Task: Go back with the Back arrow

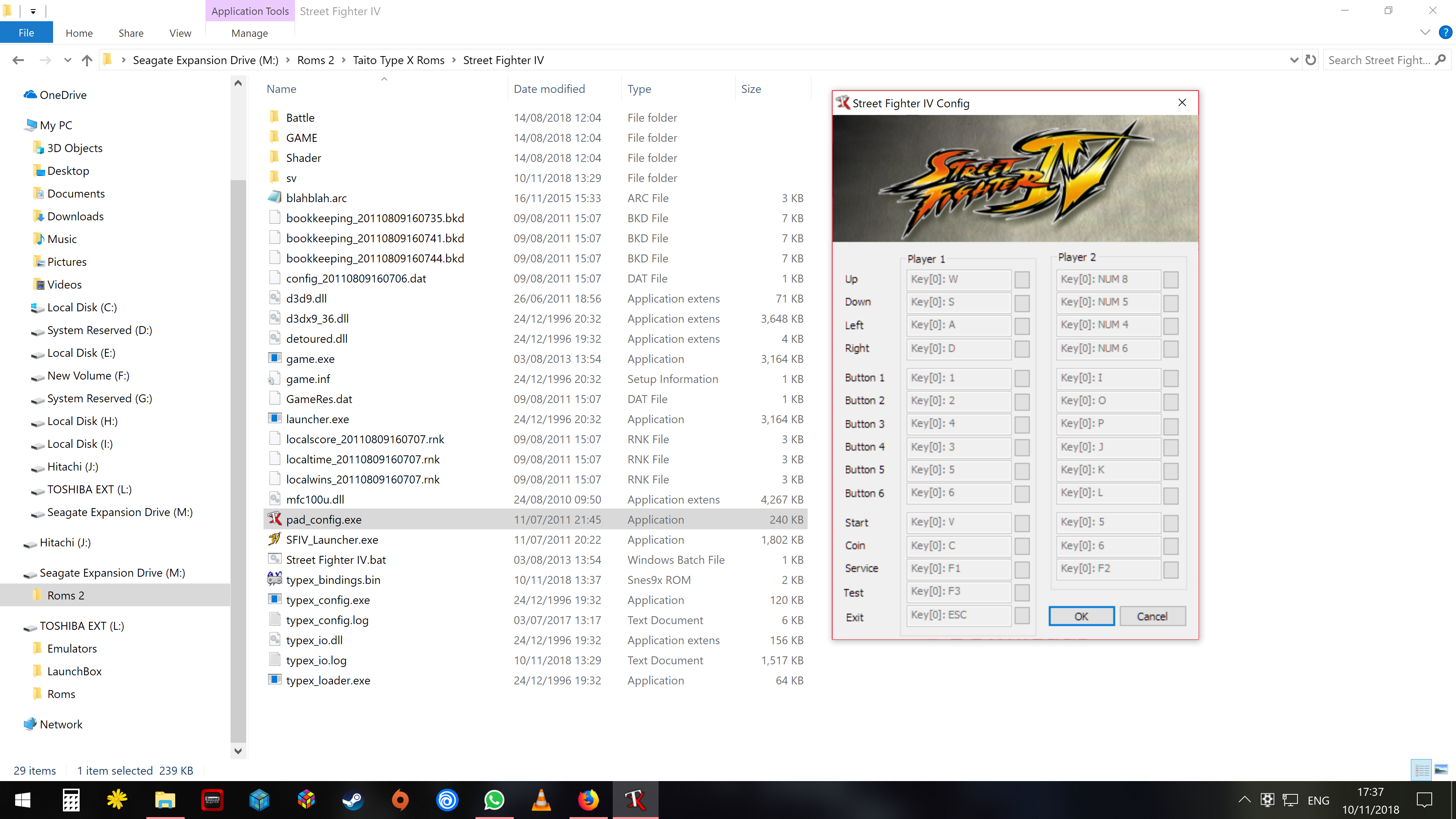Action: 18,60
